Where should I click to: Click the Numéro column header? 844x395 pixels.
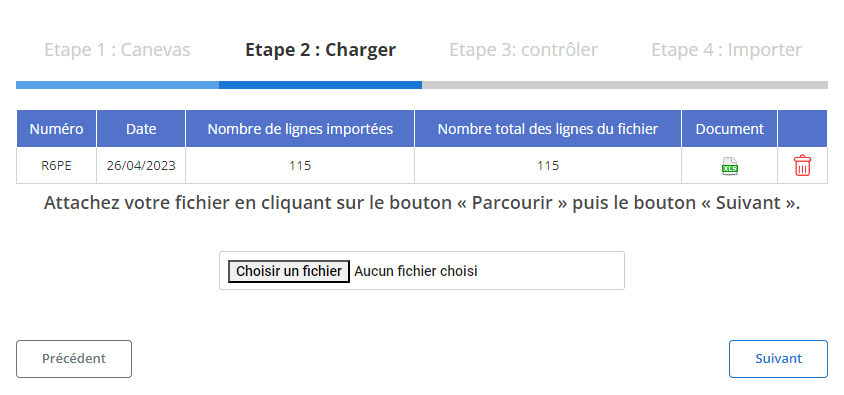coord(57,129)
